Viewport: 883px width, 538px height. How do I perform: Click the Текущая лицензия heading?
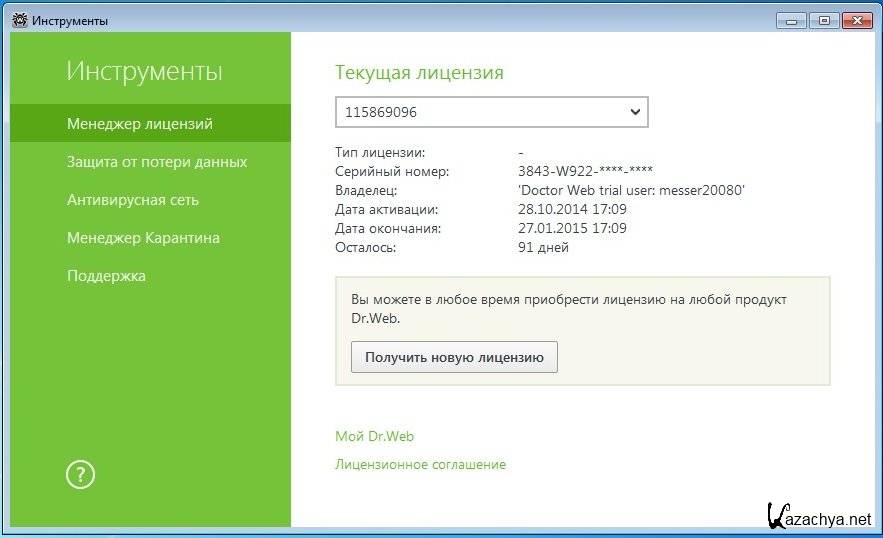coord(419,73)
